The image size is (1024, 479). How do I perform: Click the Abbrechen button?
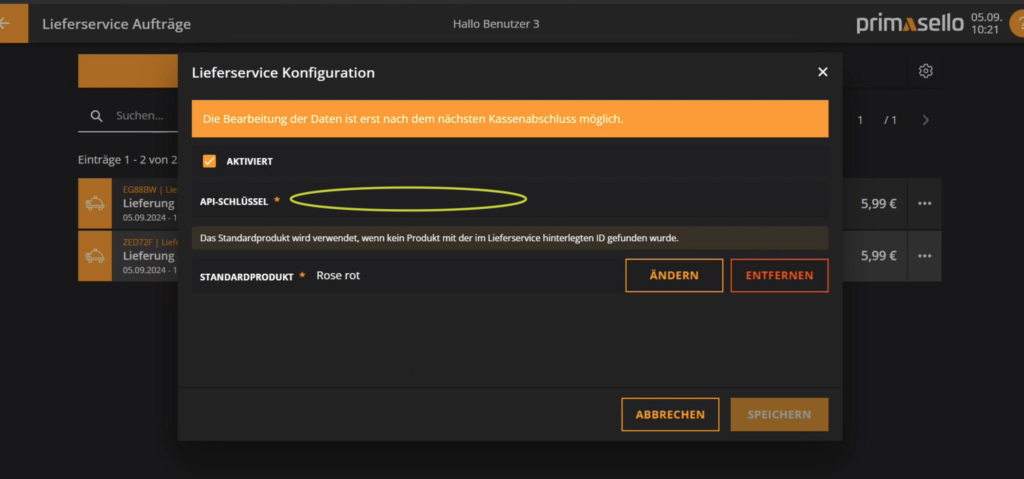[x=670, y=414]
